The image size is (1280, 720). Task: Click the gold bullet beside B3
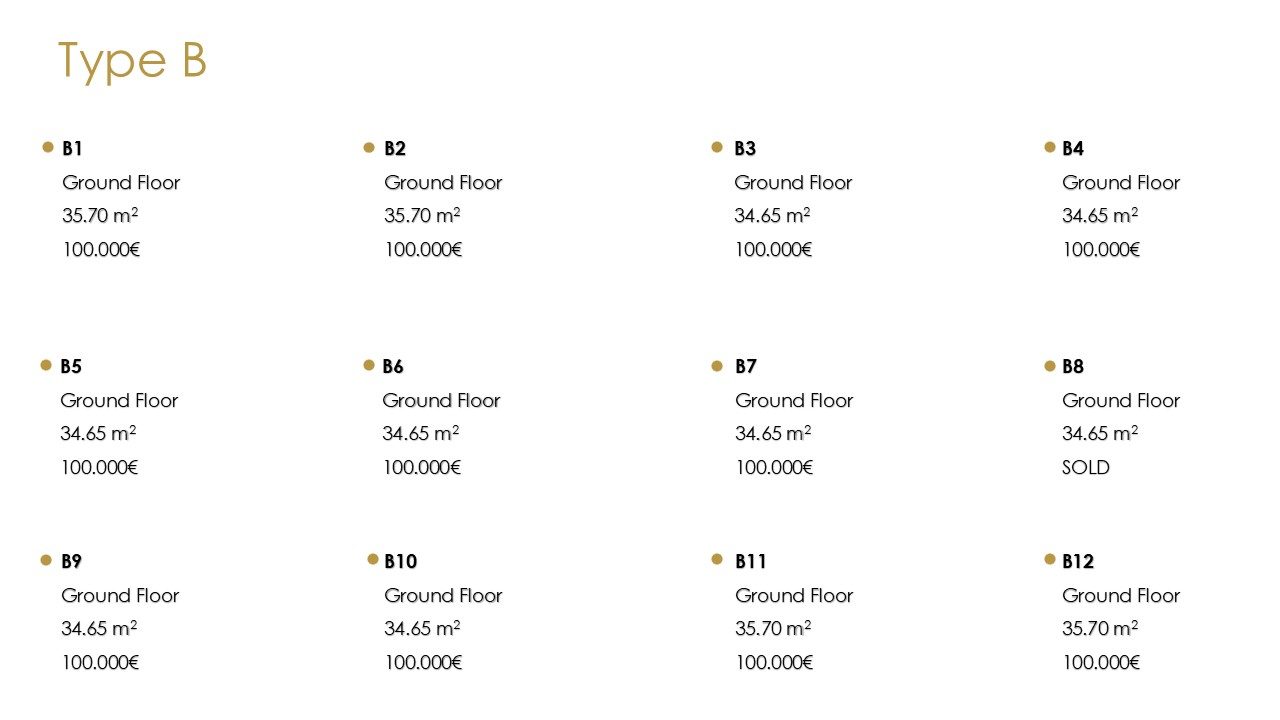point(717,147)
